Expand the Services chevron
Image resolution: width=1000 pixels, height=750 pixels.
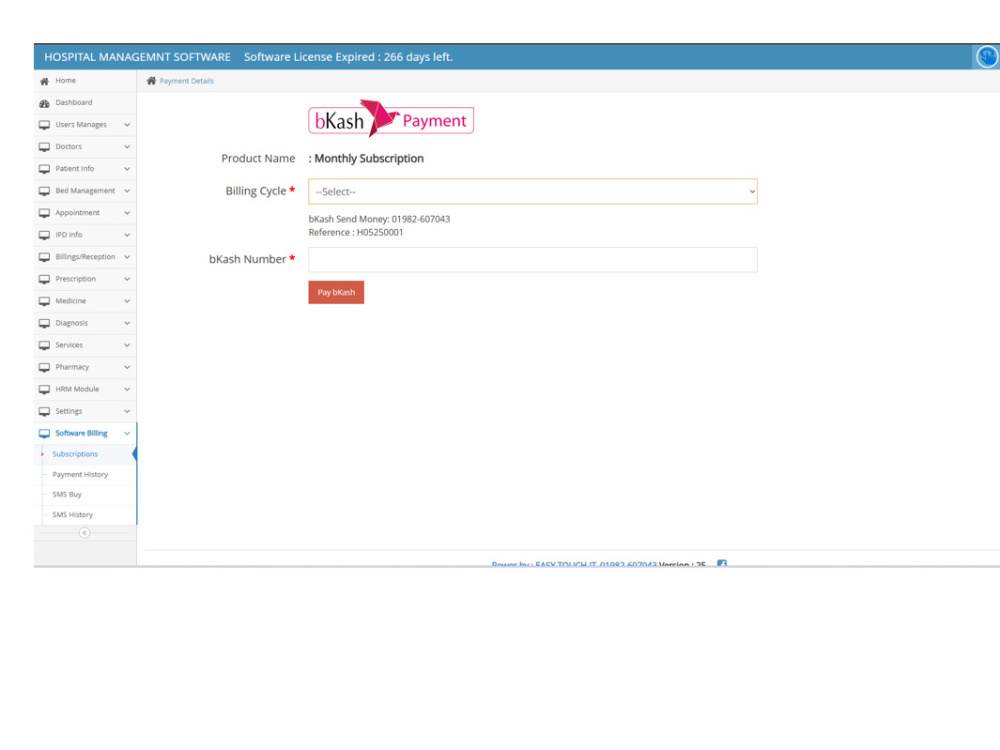coord(127,345)
